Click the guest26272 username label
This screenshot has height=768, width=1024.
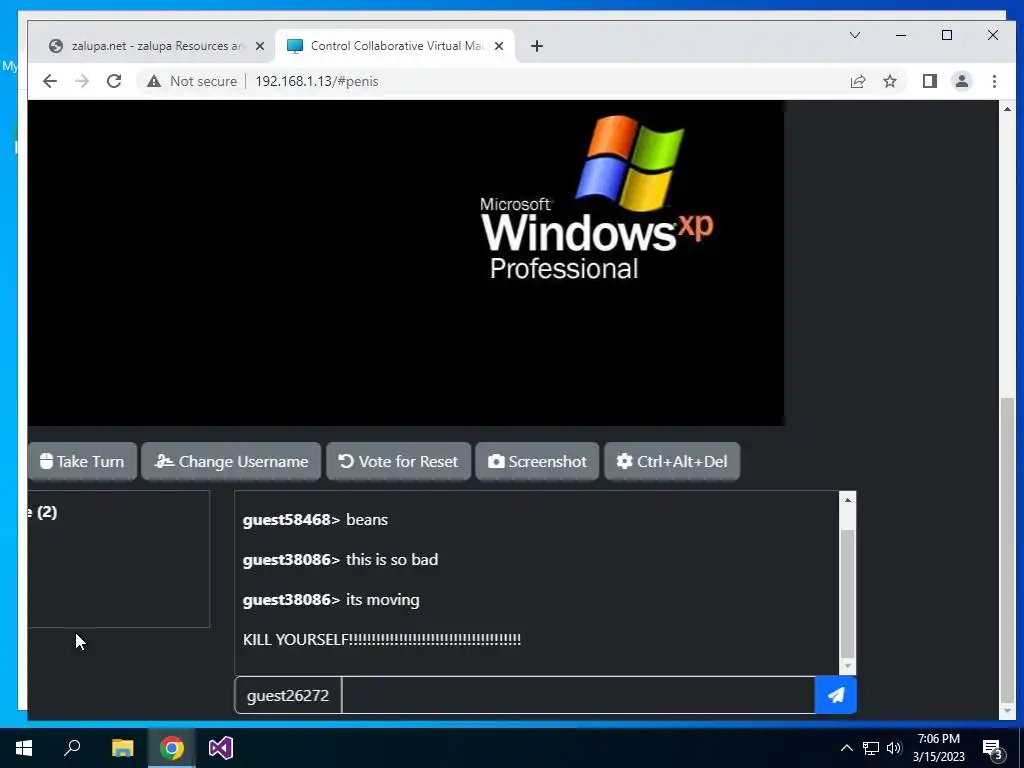click(x=288, y=695)
